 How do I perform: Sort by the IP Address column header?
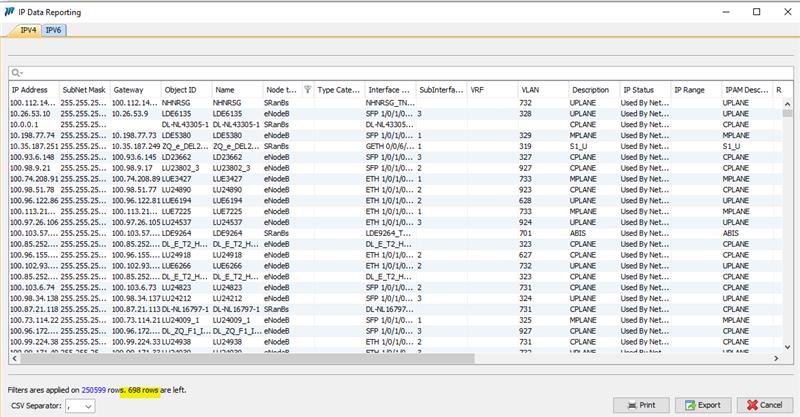coord(30,90)
